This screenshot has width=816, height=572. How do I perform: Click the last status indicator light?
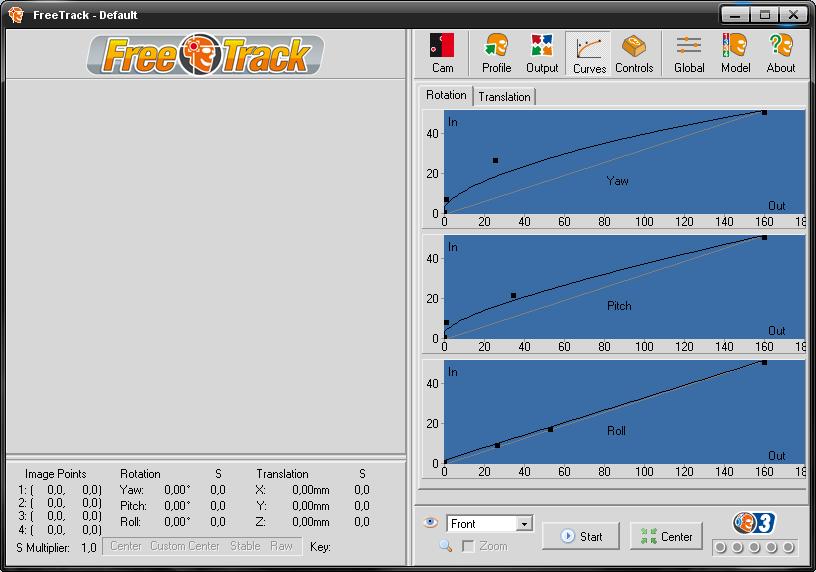coord(788,548)
